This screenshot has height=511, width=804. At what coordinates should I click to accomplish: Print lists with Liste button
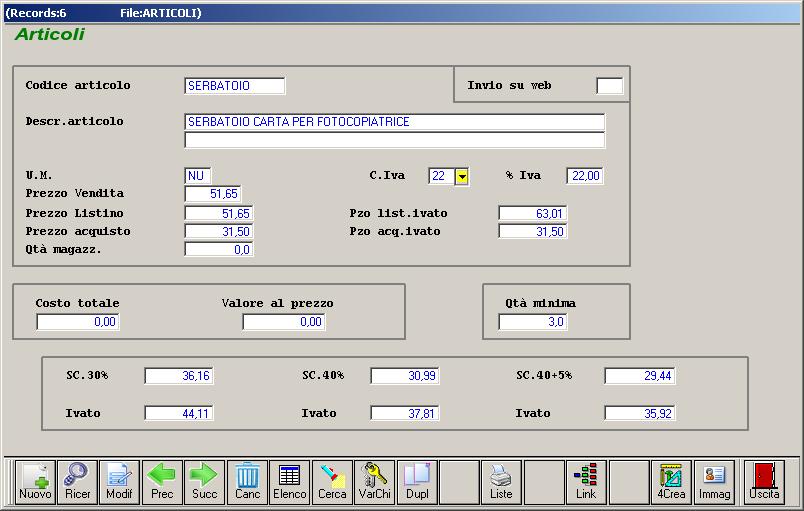tap(501, 482)
